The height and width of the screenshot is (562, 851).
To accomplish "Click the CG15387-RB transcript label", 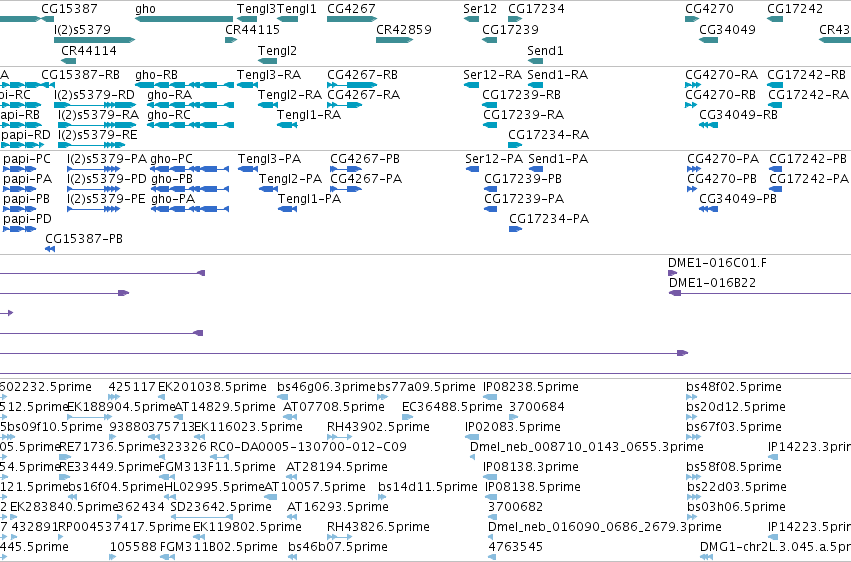I will [80, 74].
